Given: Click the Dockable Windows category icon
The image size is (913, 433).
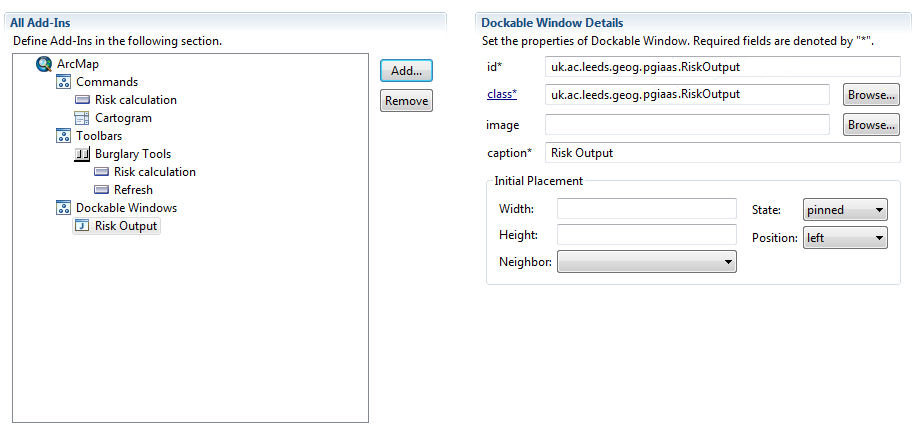Looking at the screenshot, I should pyautogui.click(x=63, y=208).
